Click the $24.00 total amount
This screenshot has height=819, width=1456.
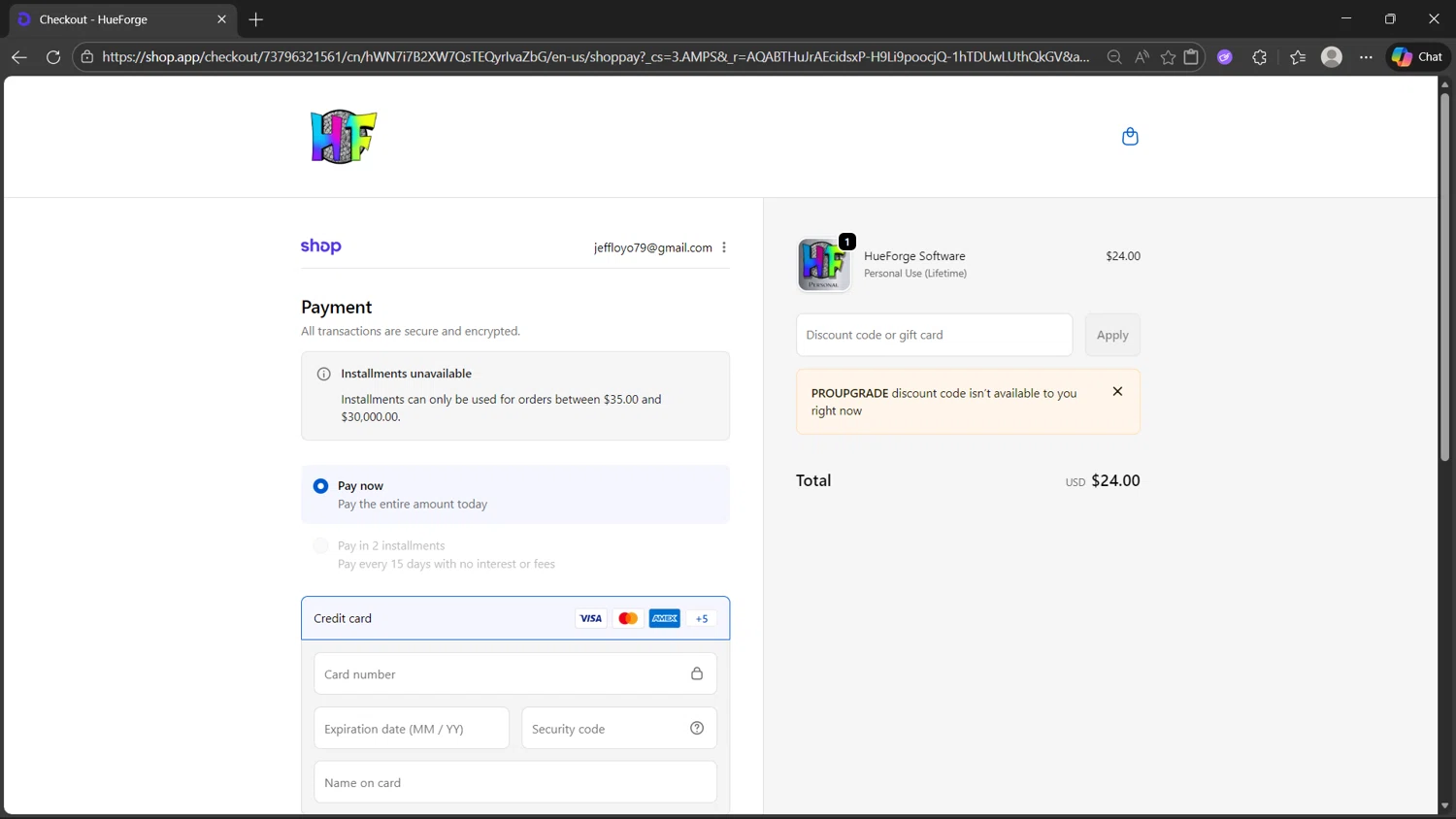[1115, 480]
